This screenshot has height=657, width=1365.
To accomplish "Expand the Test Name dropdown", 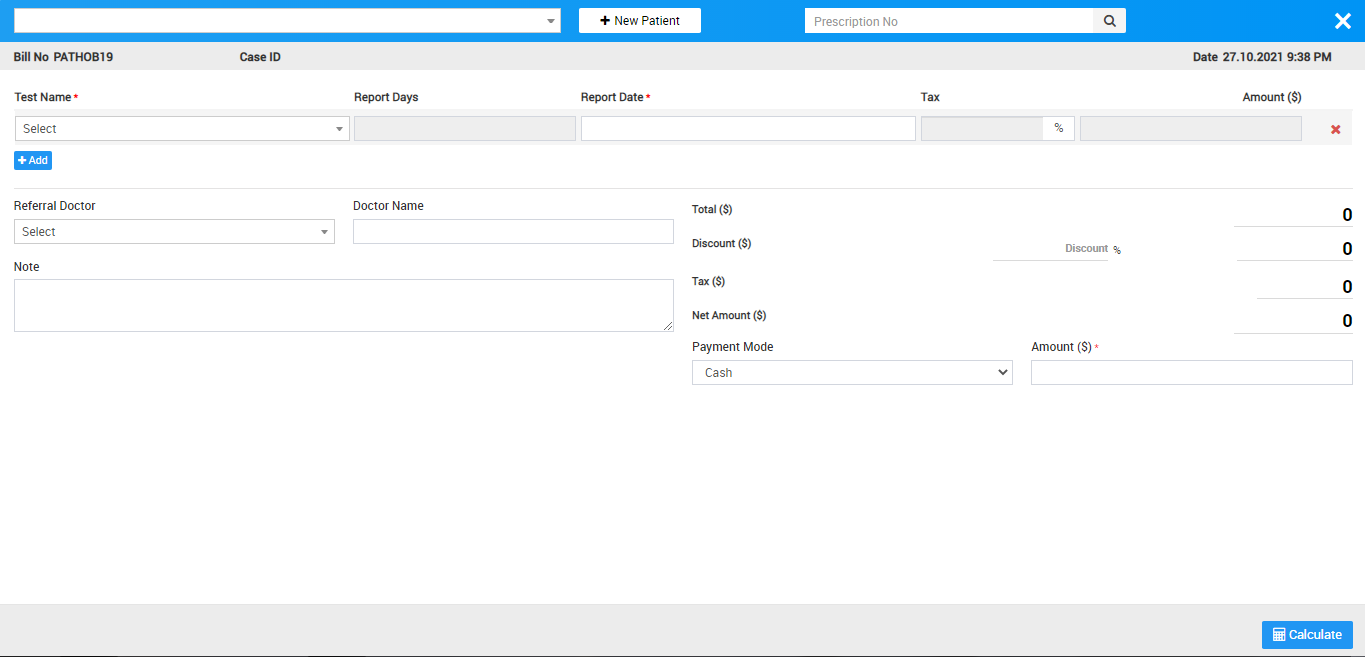I will (x=182, y=129).
